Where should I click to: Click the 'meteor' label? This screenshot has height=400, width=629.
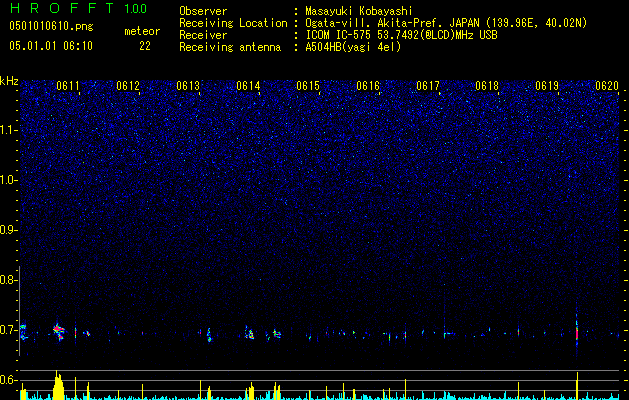point(142,31)
